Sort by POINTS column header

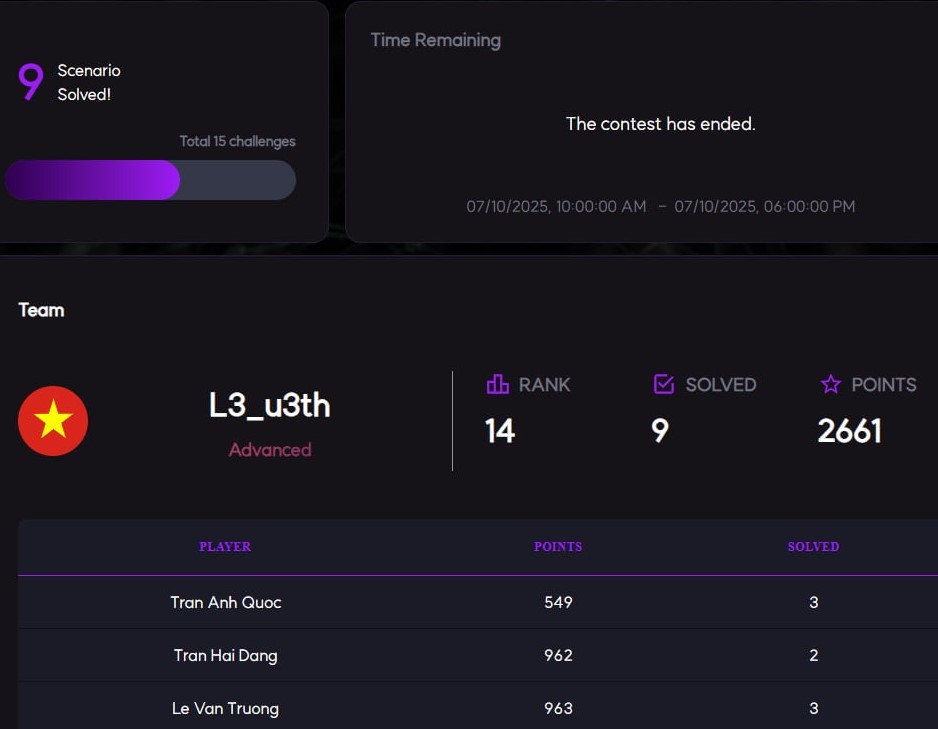558,547
